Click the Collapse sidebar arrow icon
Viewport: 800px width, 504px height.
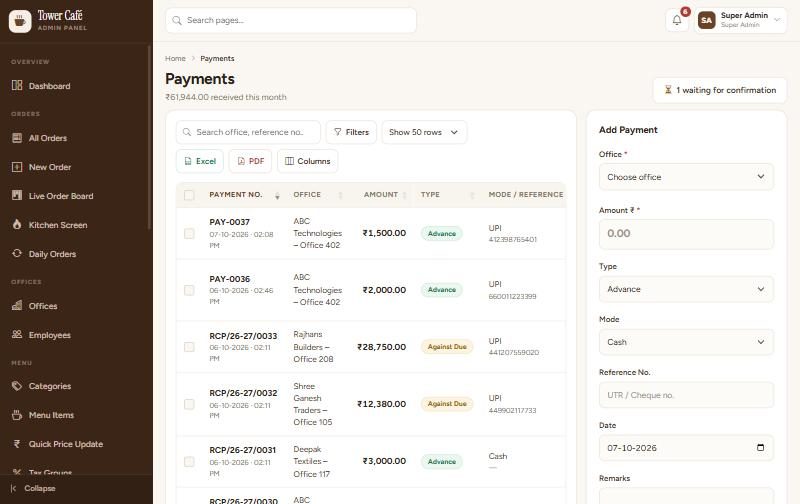[x=13, y=488]
